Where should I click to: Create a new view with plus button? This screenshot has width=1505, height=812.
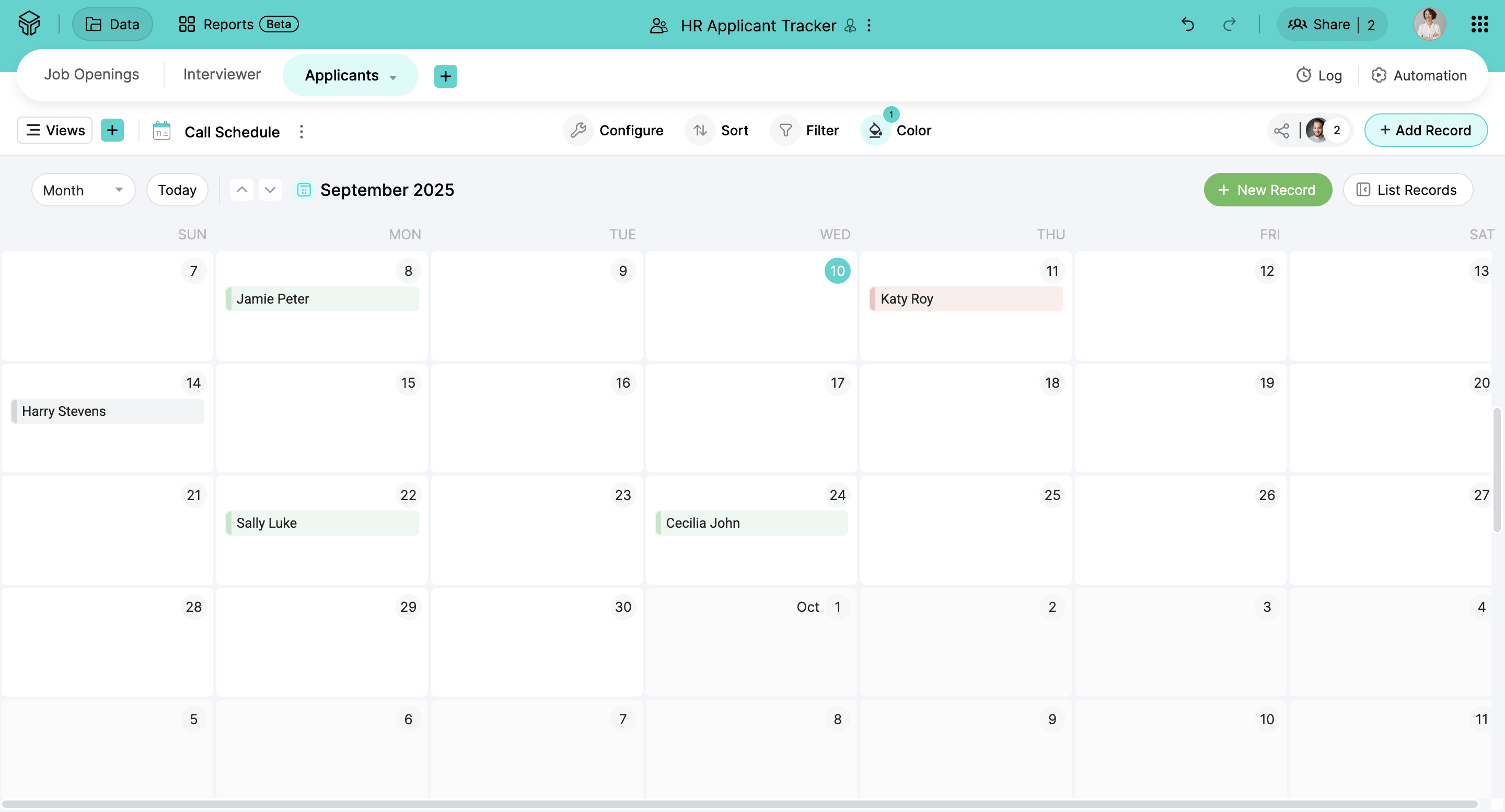coord(112,130)
